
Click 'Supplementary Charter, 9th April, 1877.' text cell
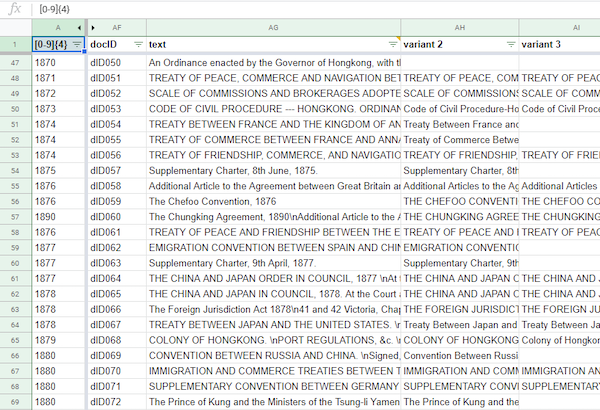pyautogui.click(x=273, y=263)
